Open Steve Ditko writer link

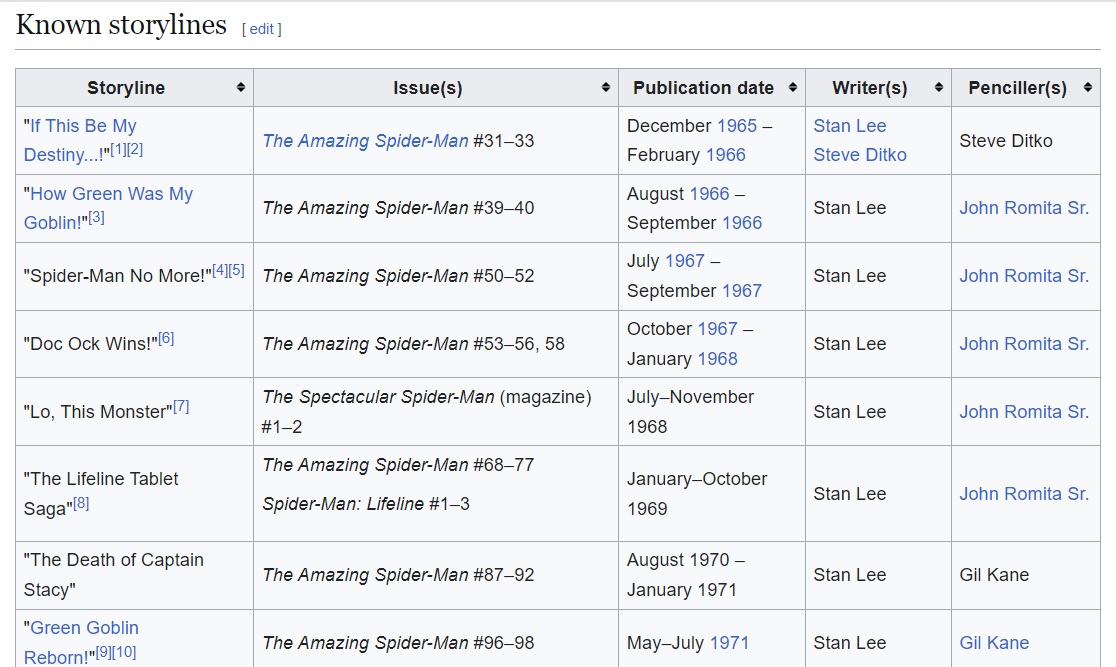point(860,155)
